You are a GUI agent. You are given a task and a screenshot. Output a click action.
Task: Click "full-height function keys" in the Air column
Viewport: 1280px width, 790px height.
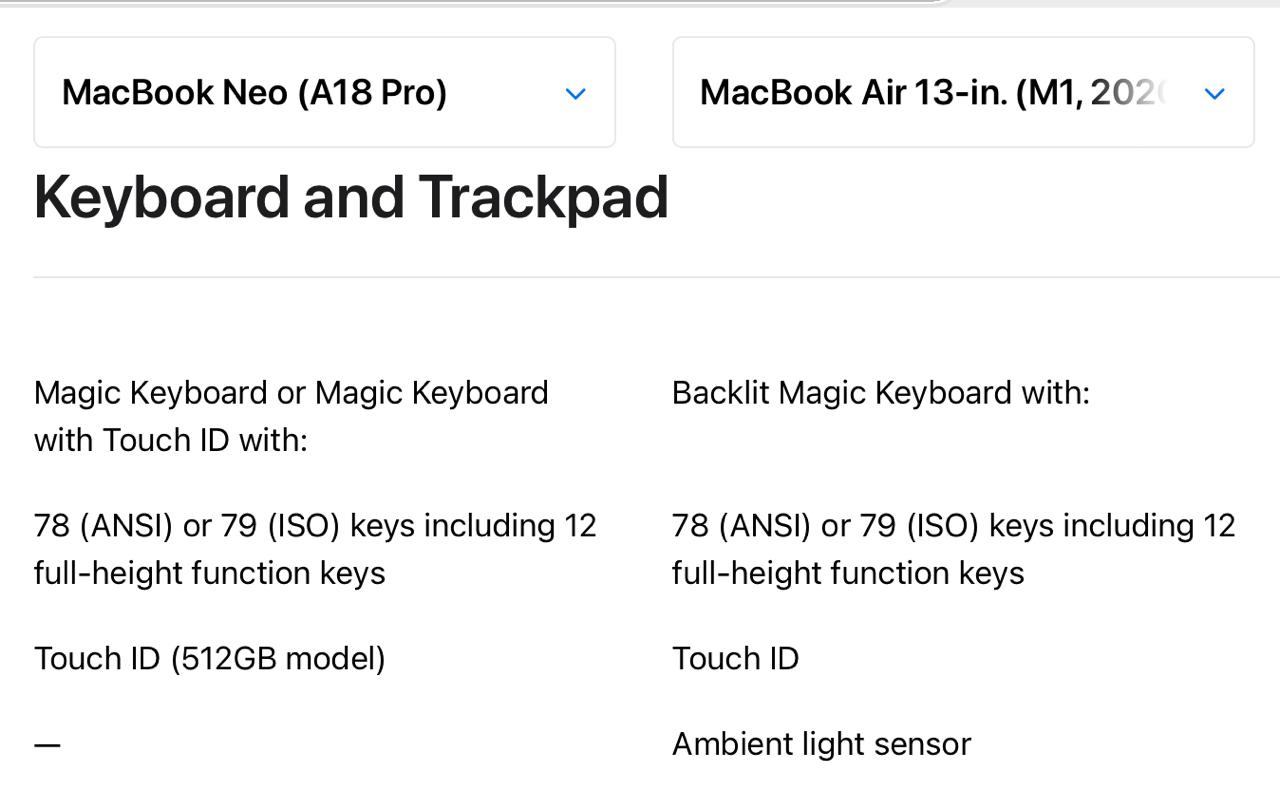(x=848, y=573)
